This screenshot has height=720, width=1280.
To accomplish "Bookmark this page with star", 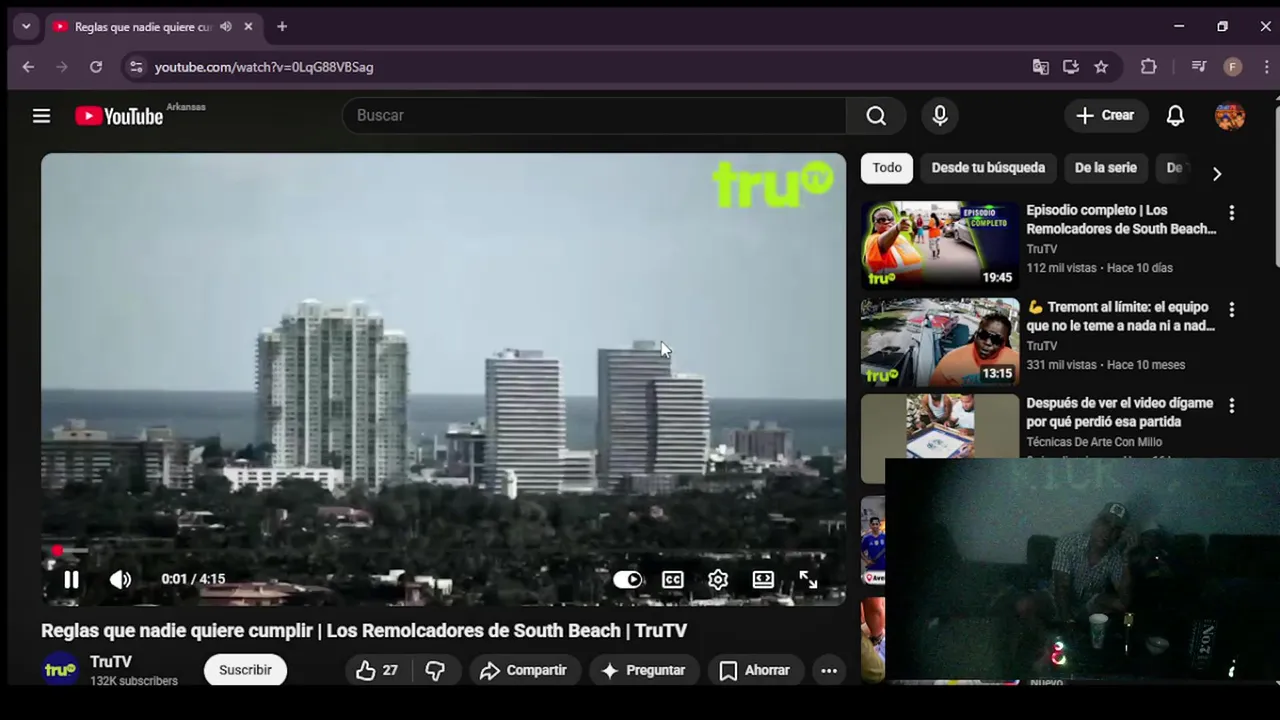I will coord(1101,67).
